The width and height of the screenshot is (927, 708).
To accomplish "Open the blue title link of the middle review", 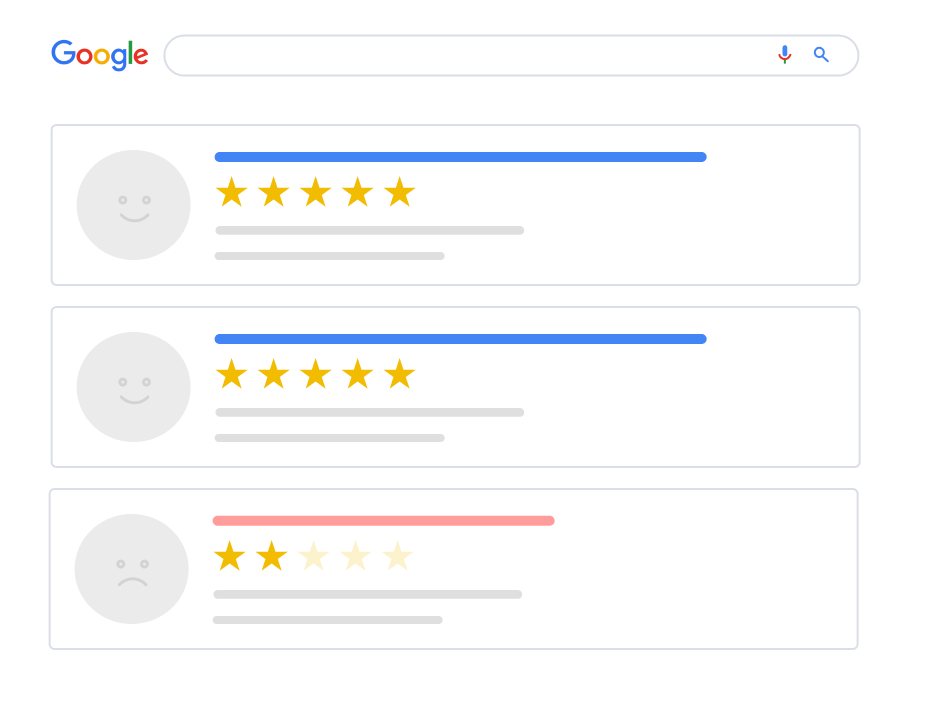I will coord(460,339).
